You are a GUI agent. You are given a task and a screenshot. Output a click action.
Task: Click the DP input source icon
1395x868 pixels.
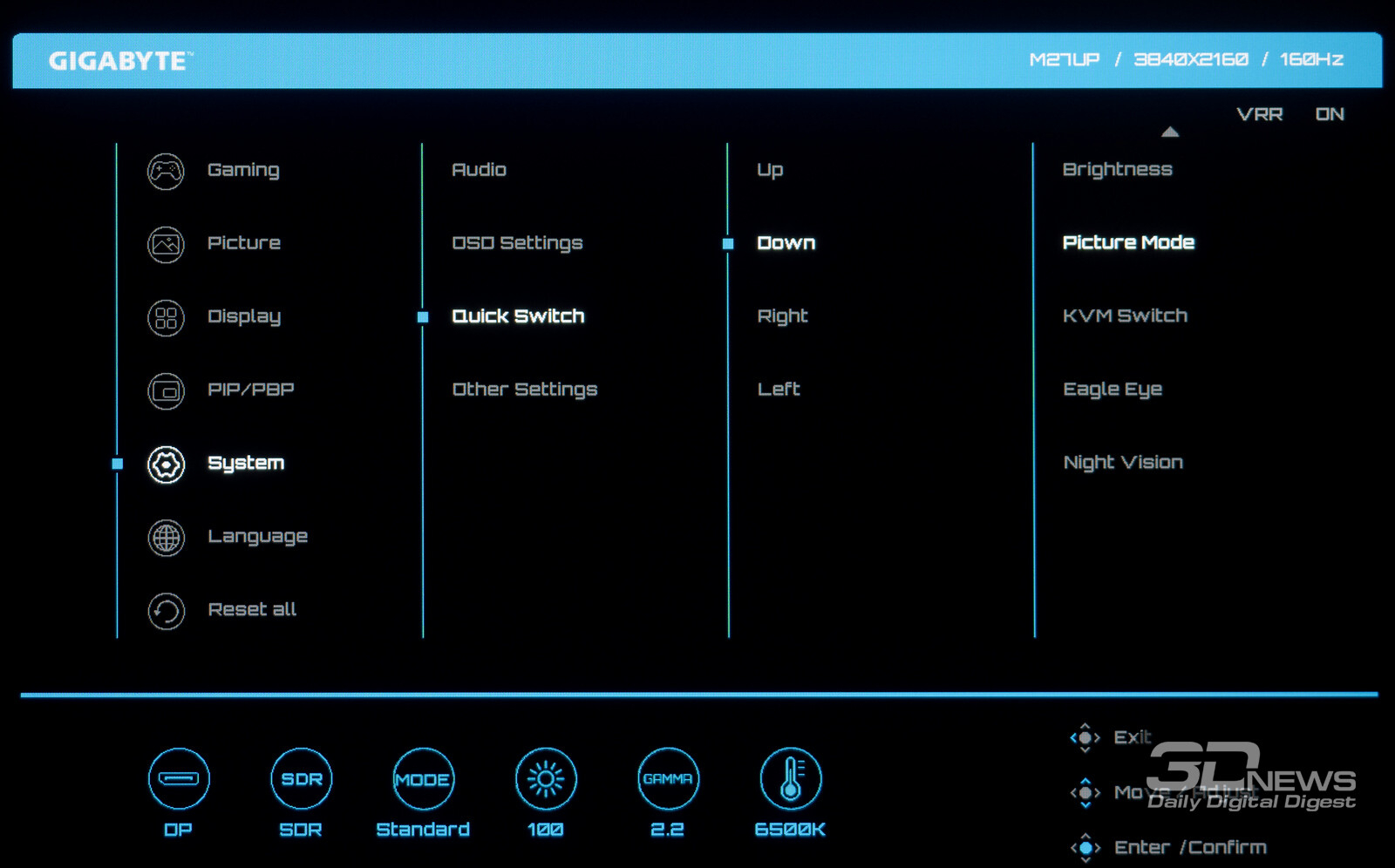179,778
